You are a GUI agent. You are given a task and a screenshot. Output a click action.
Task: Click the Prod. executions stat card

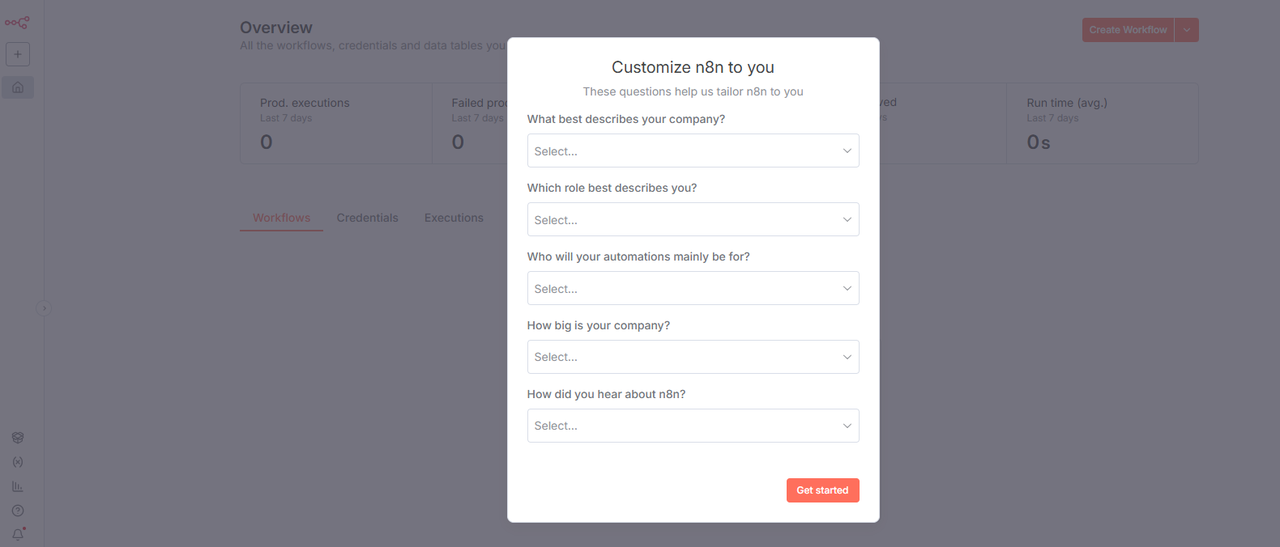(x=336, y=123)
